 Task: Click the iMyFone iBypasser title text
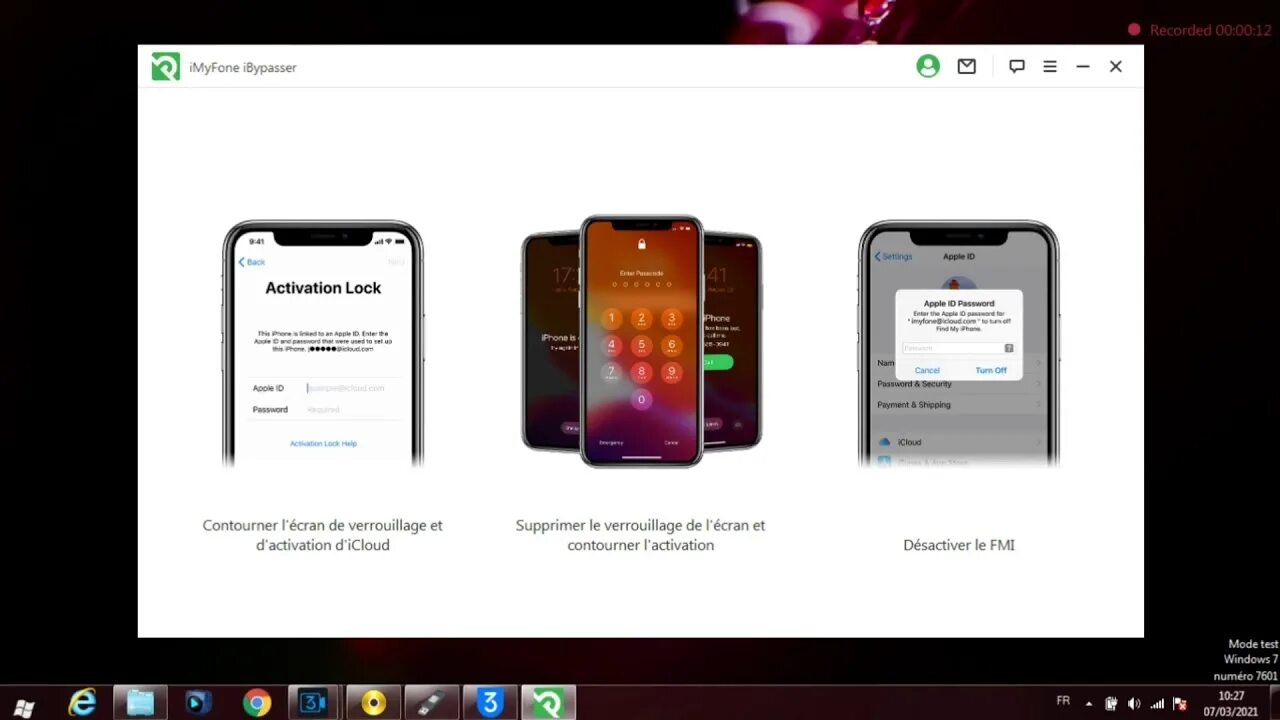point(243,67)
